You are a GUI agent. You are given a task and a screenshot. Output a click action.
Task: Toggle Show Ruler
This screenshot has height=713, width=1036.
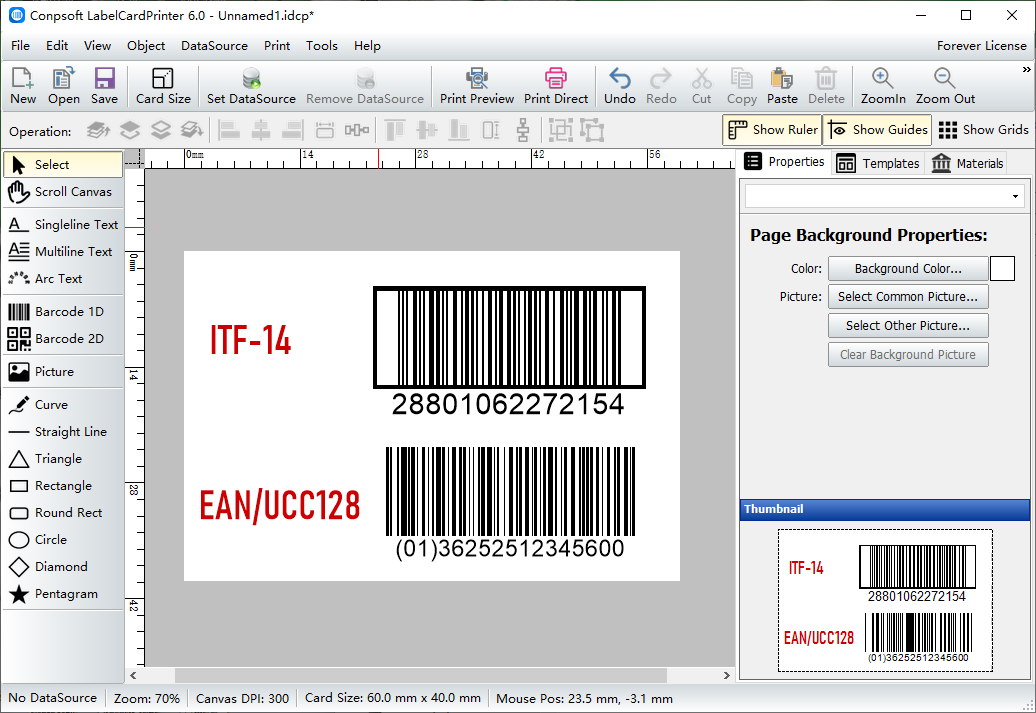(x=772, y=130)
